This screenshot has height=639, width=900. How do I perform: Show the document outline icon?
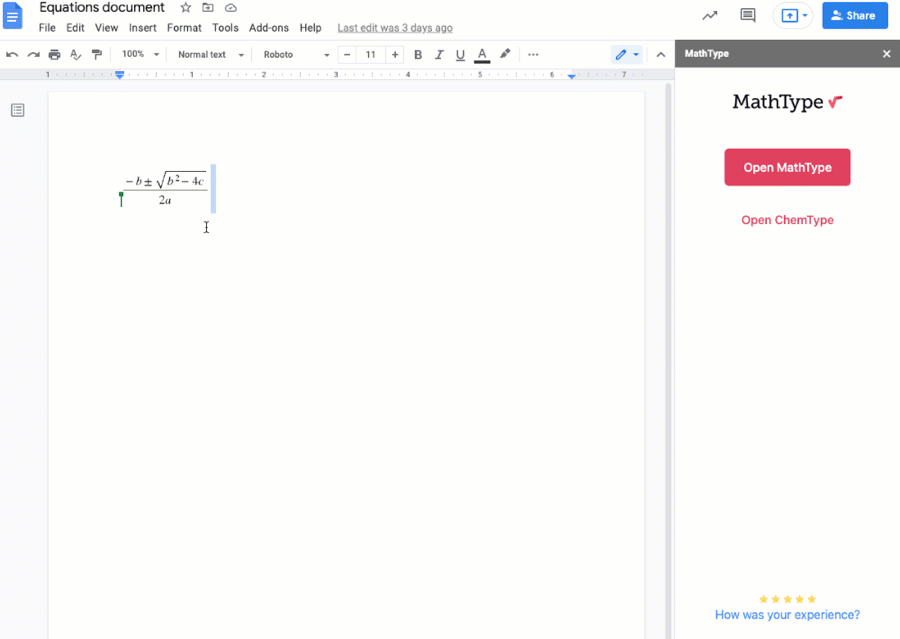[x=18, y=110]
